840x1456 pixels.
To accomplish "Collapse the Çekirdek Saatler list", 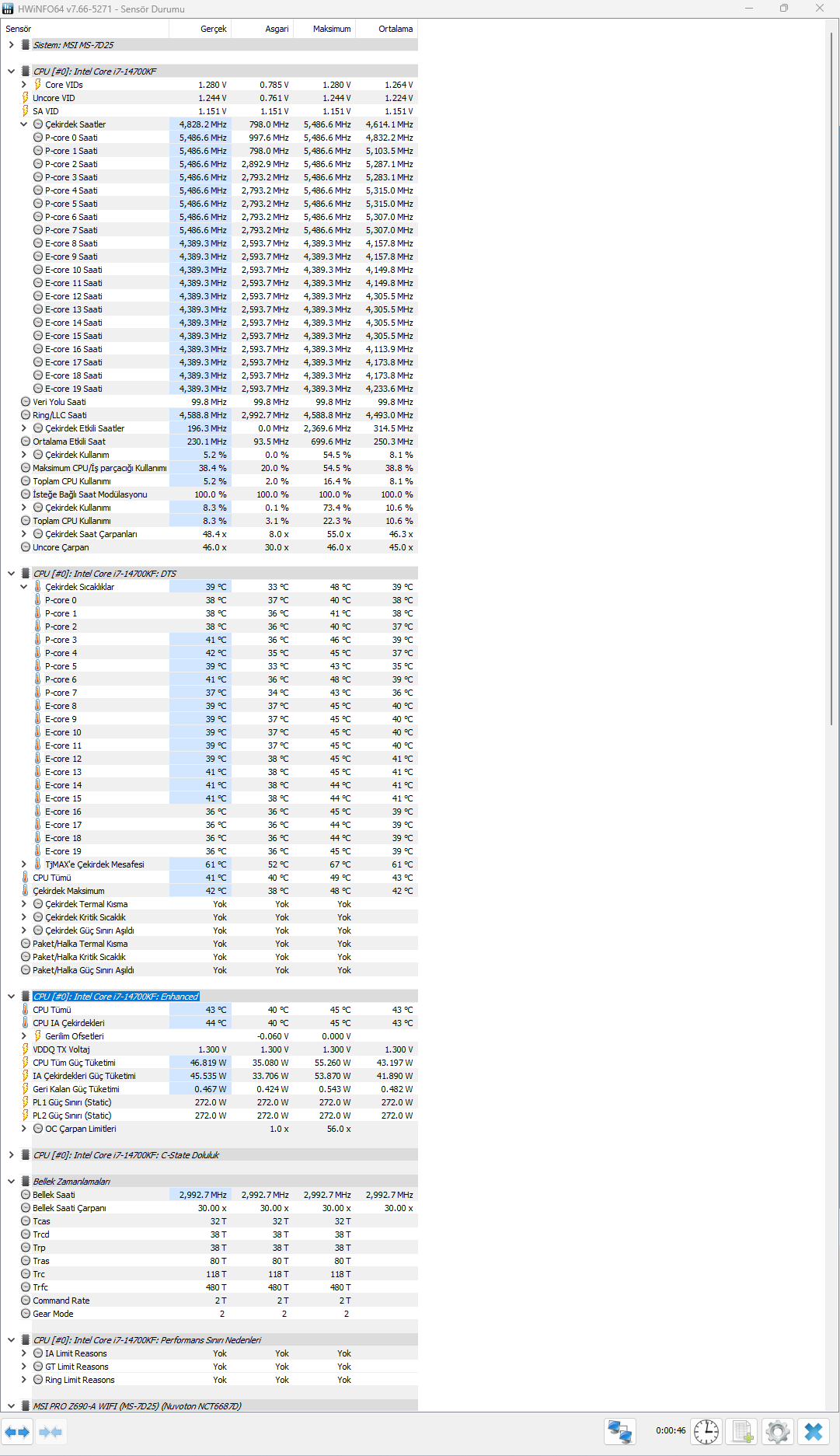I will tap(23, 124).
